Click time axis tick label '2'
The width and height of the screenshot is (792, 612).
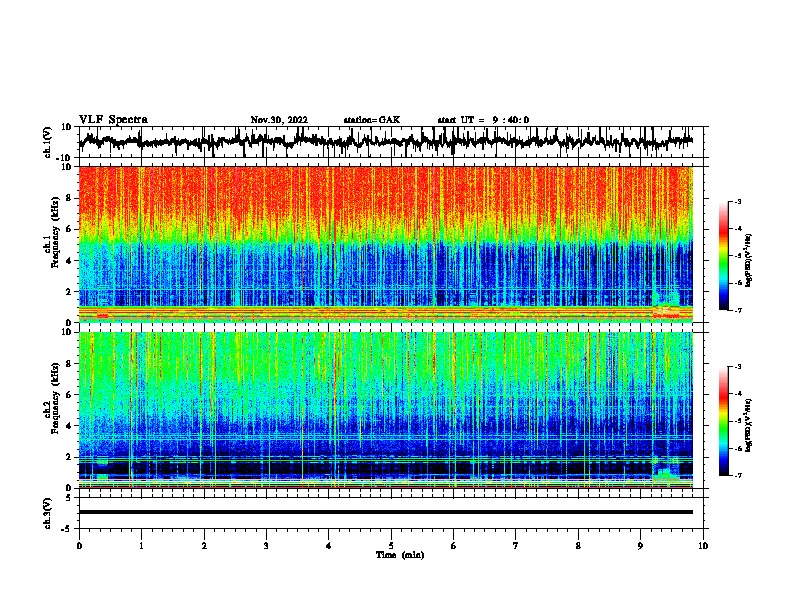pos(204,545)
